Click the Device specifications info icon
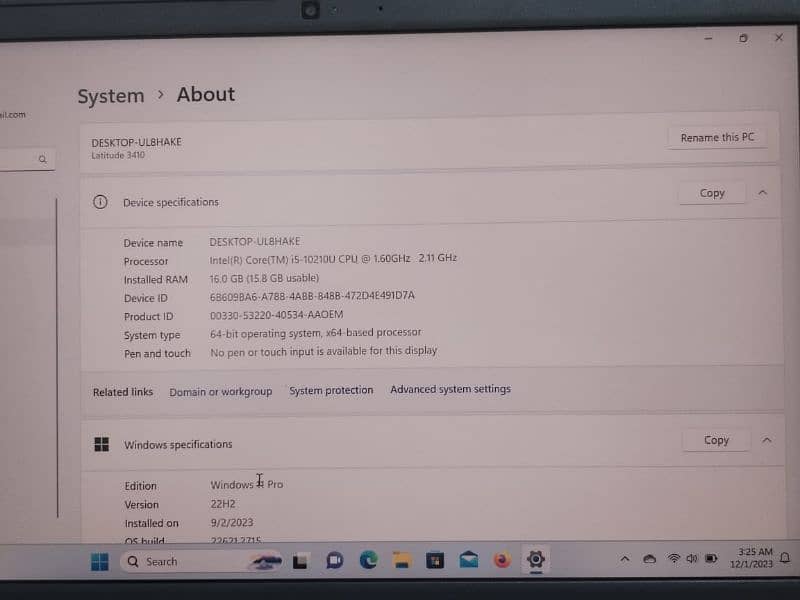800x600 pixels. (100, 202)
